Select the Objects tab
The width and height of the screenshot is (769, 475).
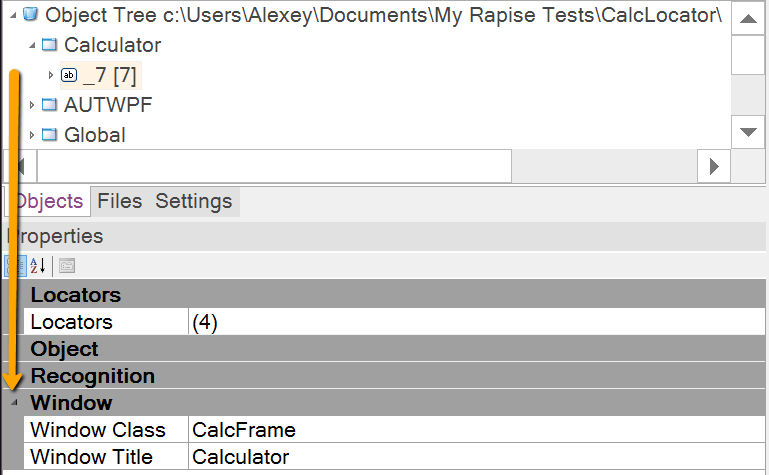pyautogui.click(x=48, y=201)
